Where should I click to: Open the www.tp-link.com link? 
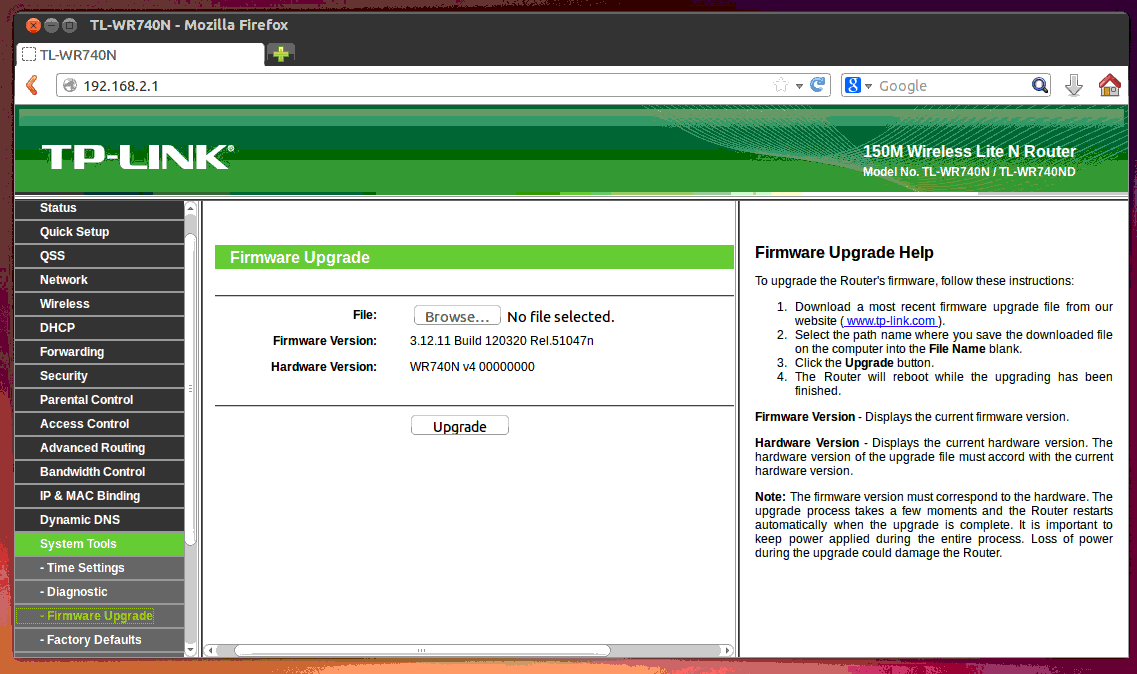click(890, 320)
